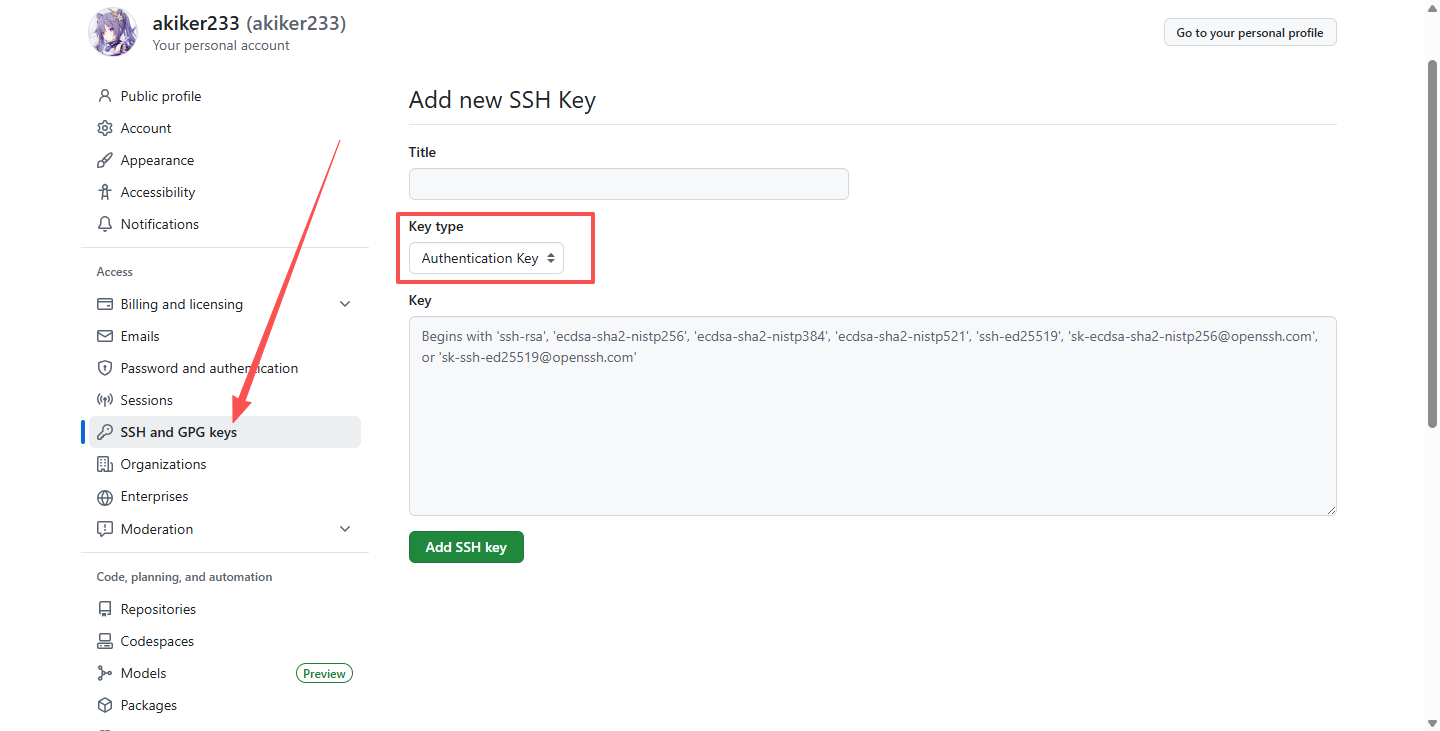
Task: Open SSH and GPG keys settings
Action: pos(178,432)
